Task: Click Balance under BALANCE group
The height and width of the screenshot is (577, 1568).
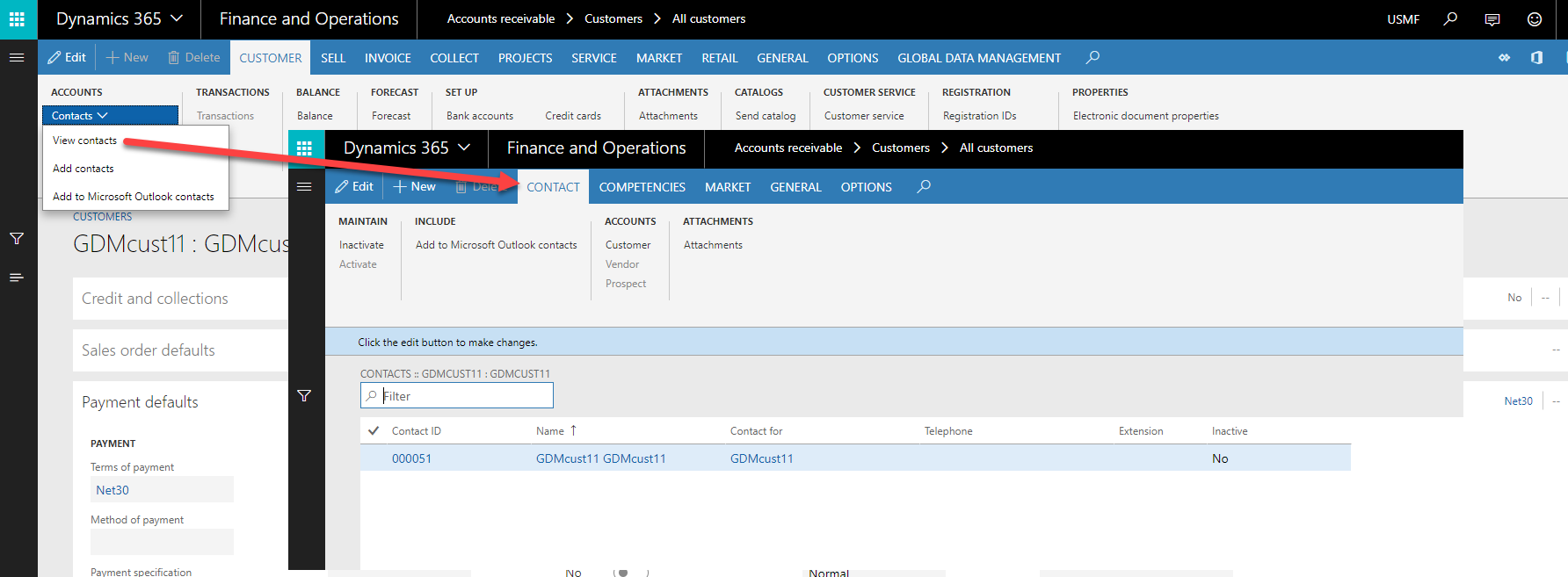Action: (315, 116)
